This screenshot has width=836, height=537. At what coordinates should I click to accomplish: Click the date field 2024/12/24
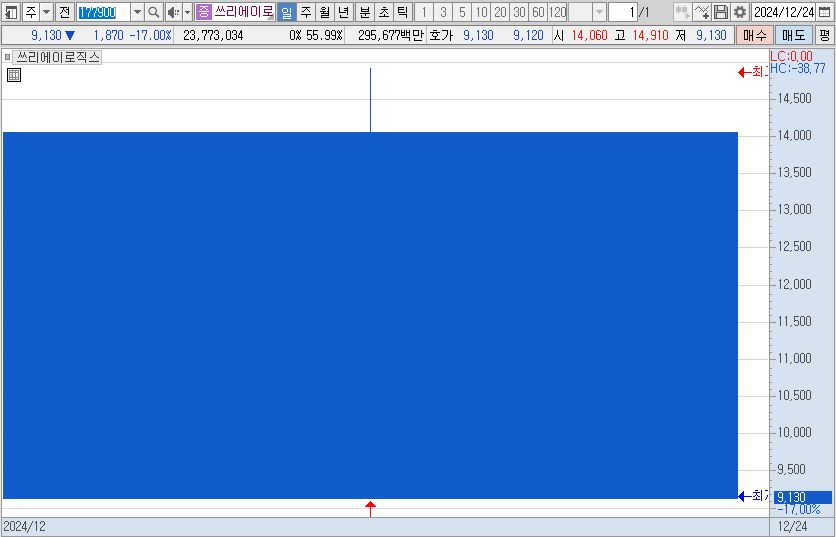coord(784,12)
